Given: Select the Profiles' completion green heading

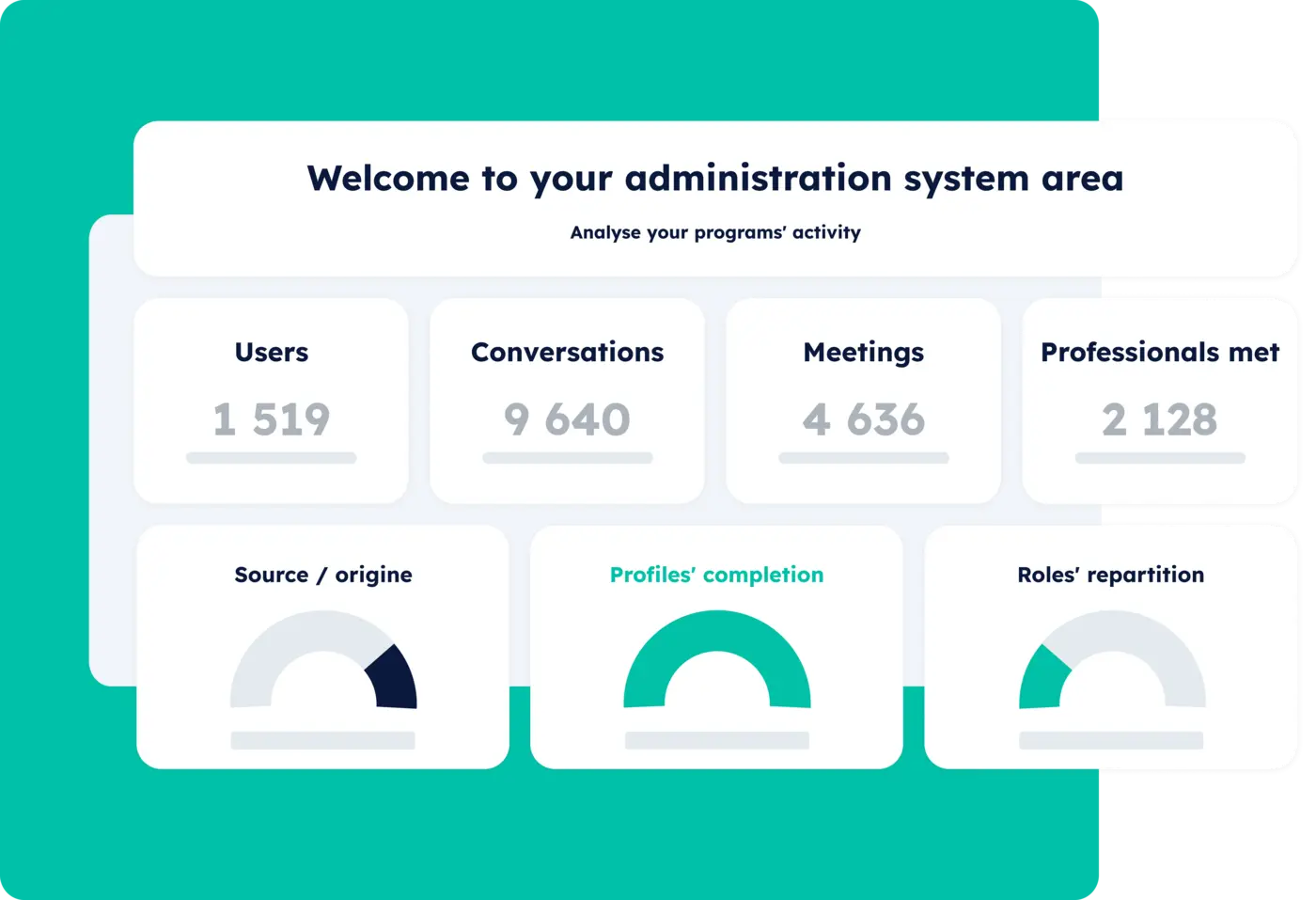Looking at the screenshot, I should pyautogui.click(x=716, y=575).
